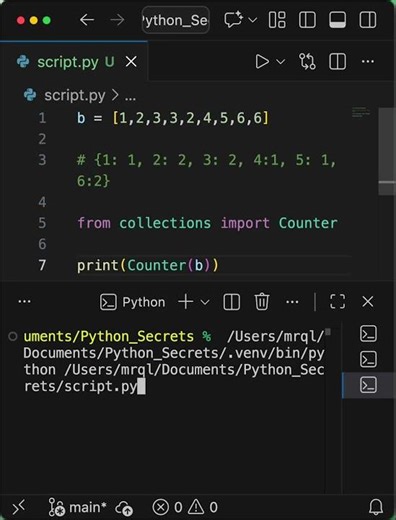Expand the run options dropdown arrow

281,62
